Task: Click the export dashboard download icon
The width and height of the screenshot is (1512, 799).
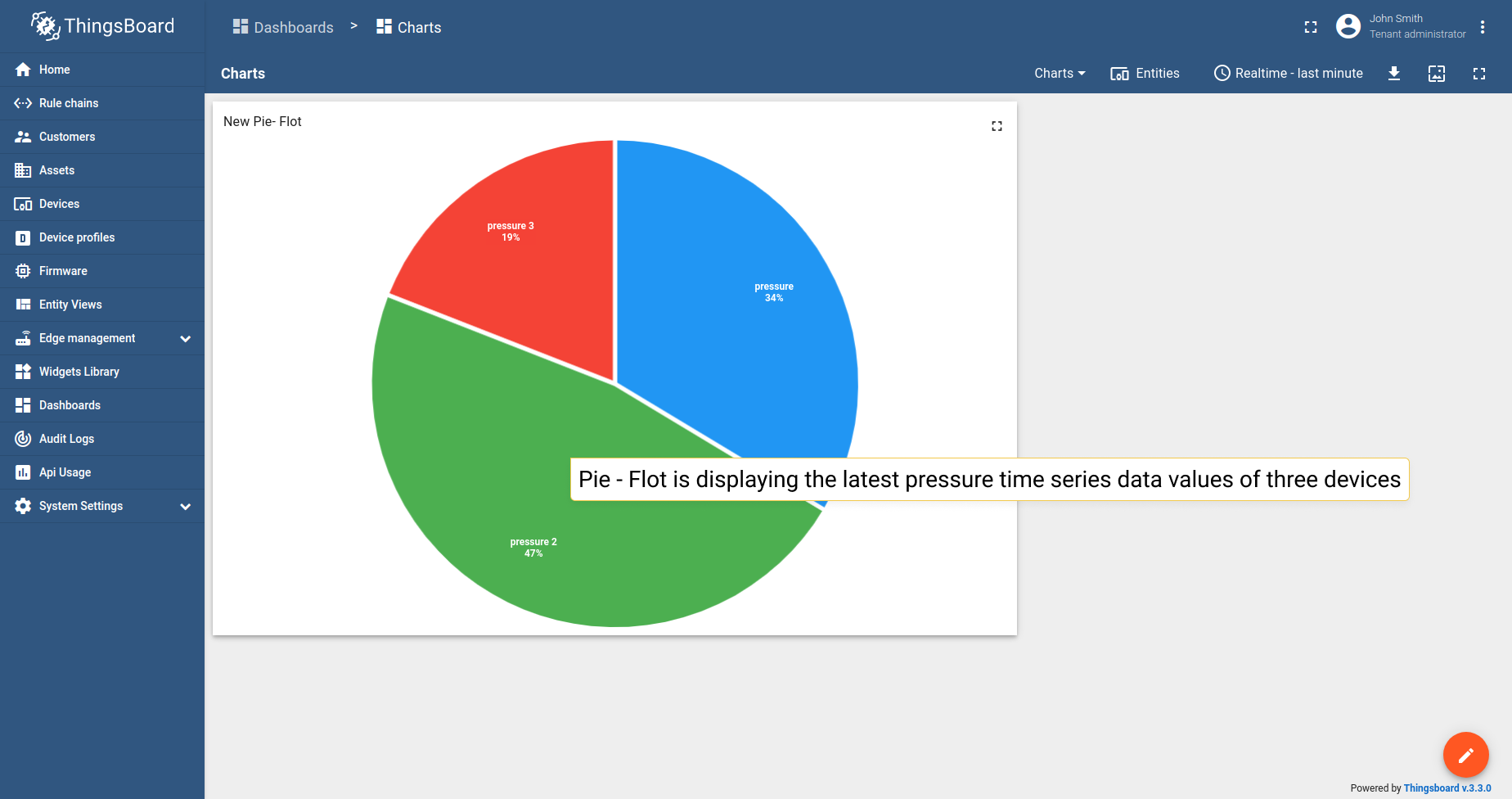Action: pos(1394,74)
